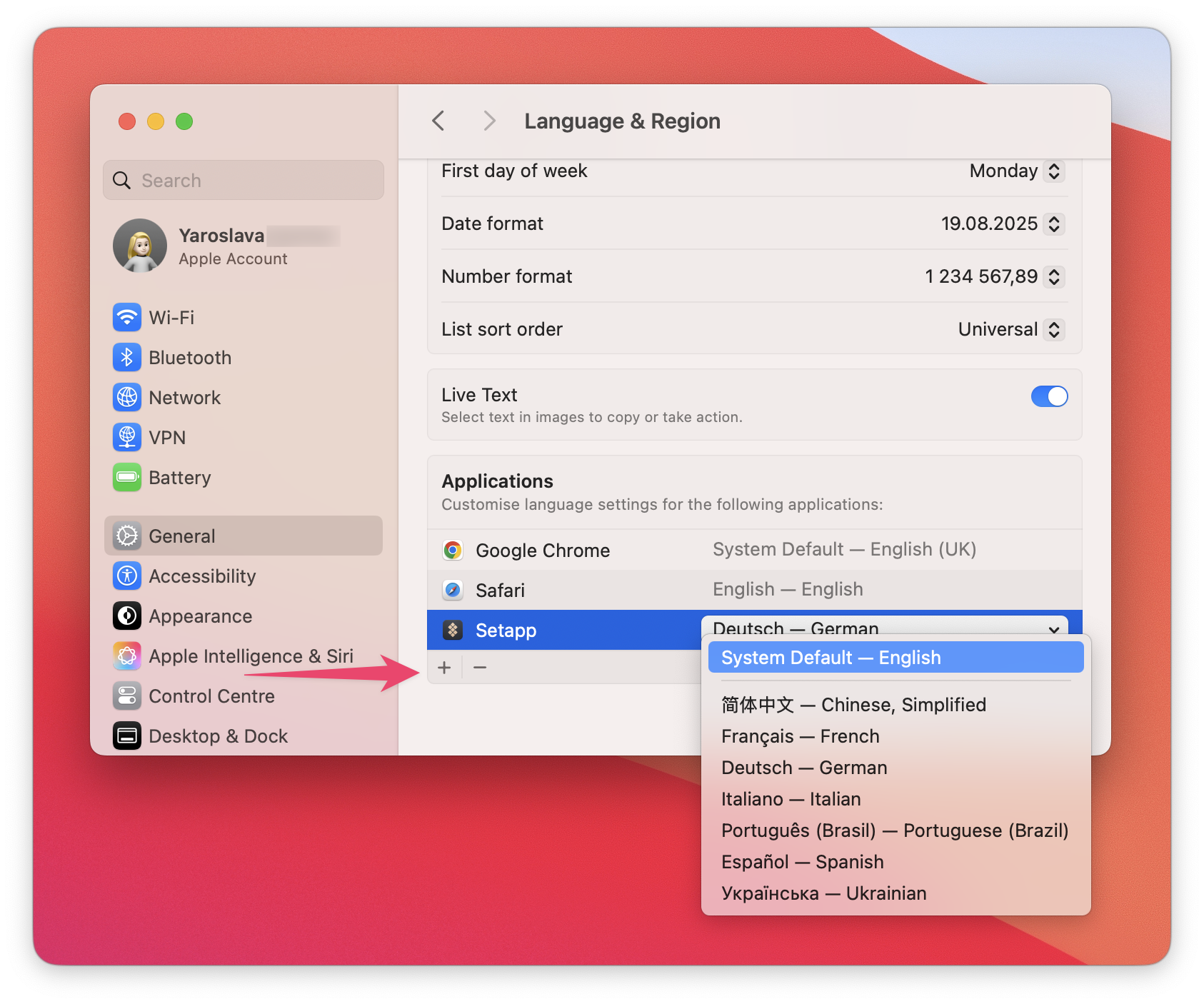
Task: Click Safari language English — English value
Action: [x=788, y=589]
